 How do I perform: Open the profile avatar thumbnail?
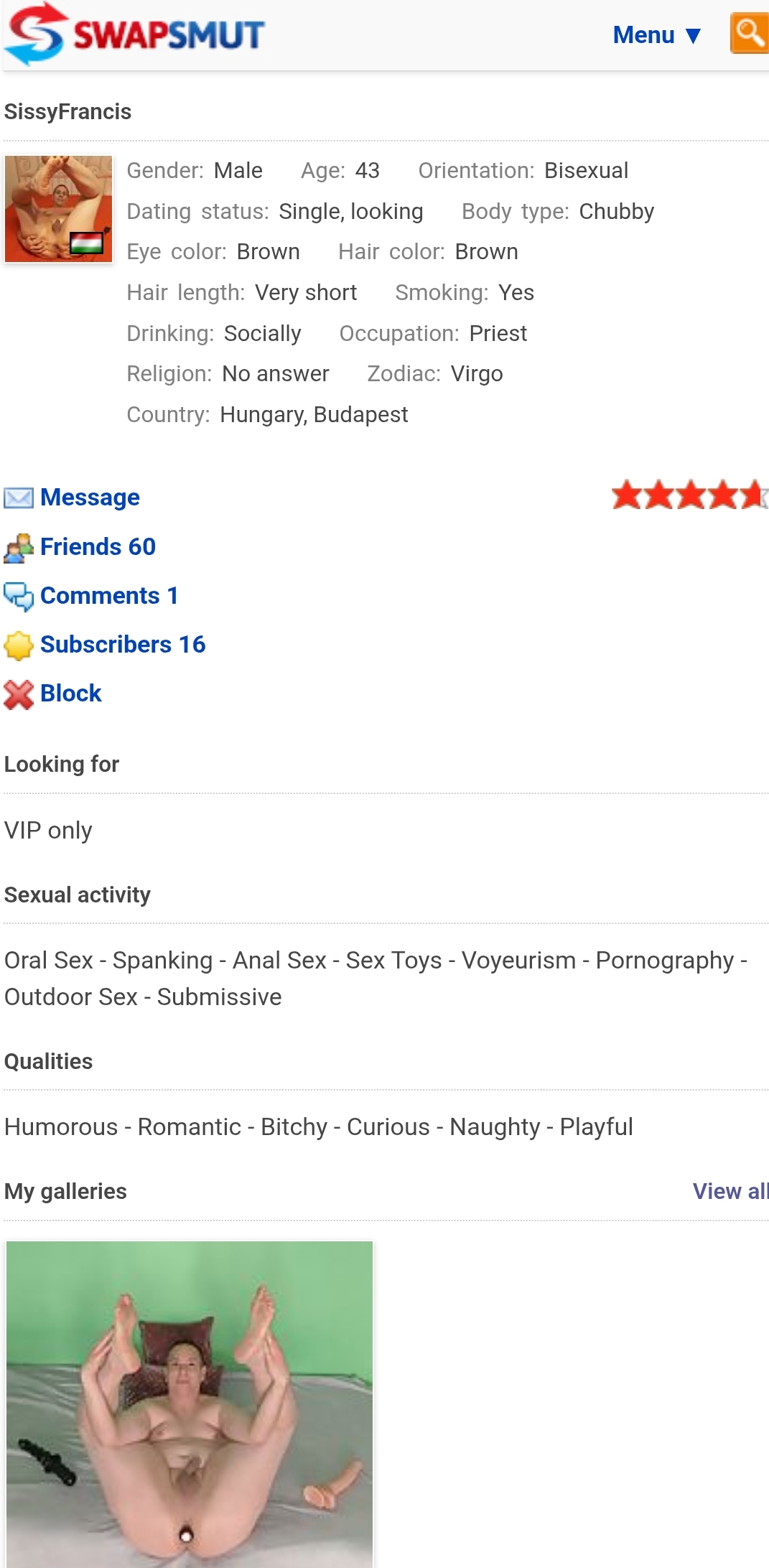[58, 209]
